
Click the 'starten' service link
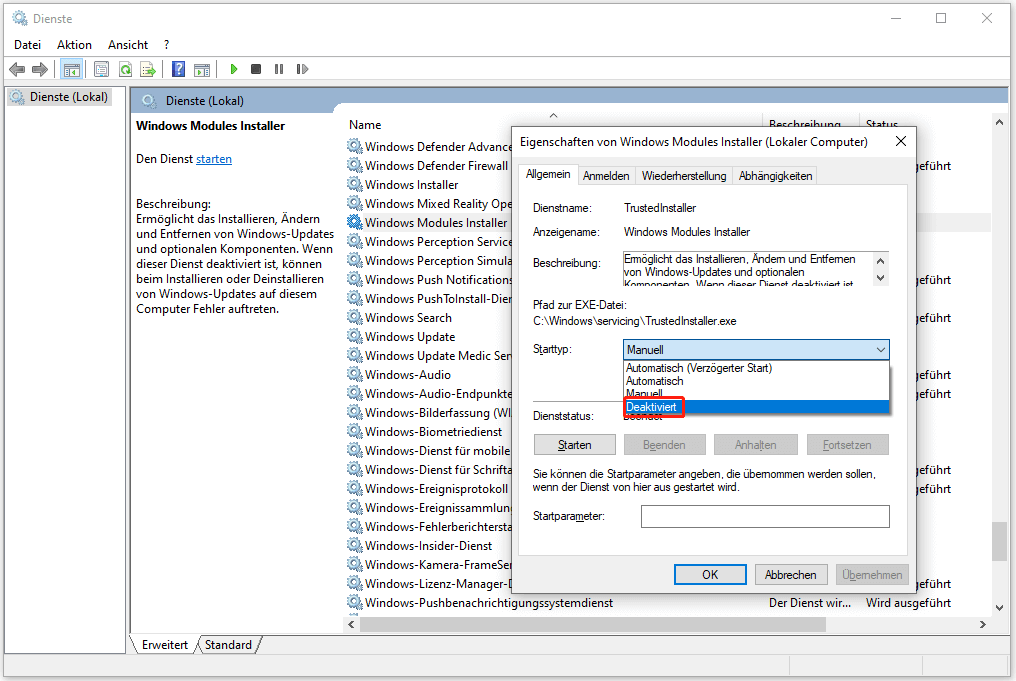(214, 159)
